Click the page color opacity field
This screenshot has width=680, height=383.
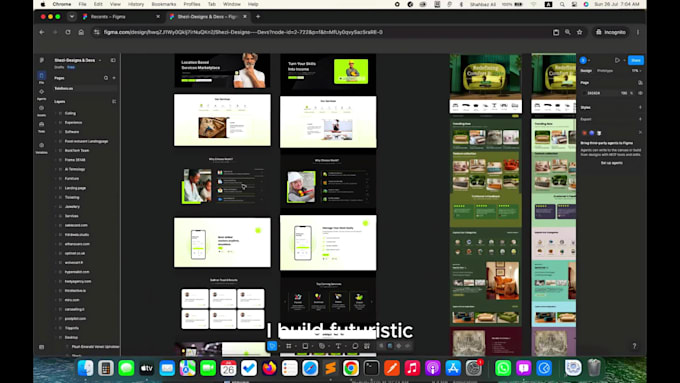click(624, 93)
